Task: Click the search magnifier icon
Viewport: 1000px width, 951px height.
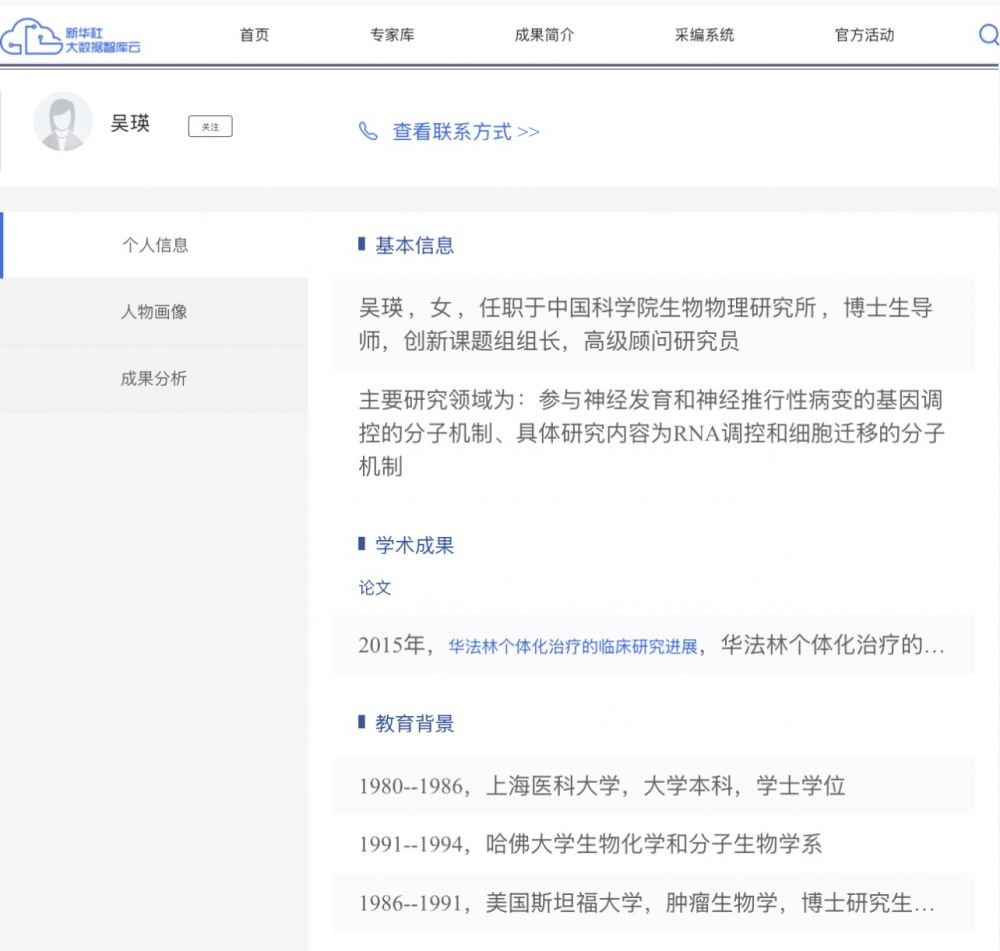Action: click(988, 35)
